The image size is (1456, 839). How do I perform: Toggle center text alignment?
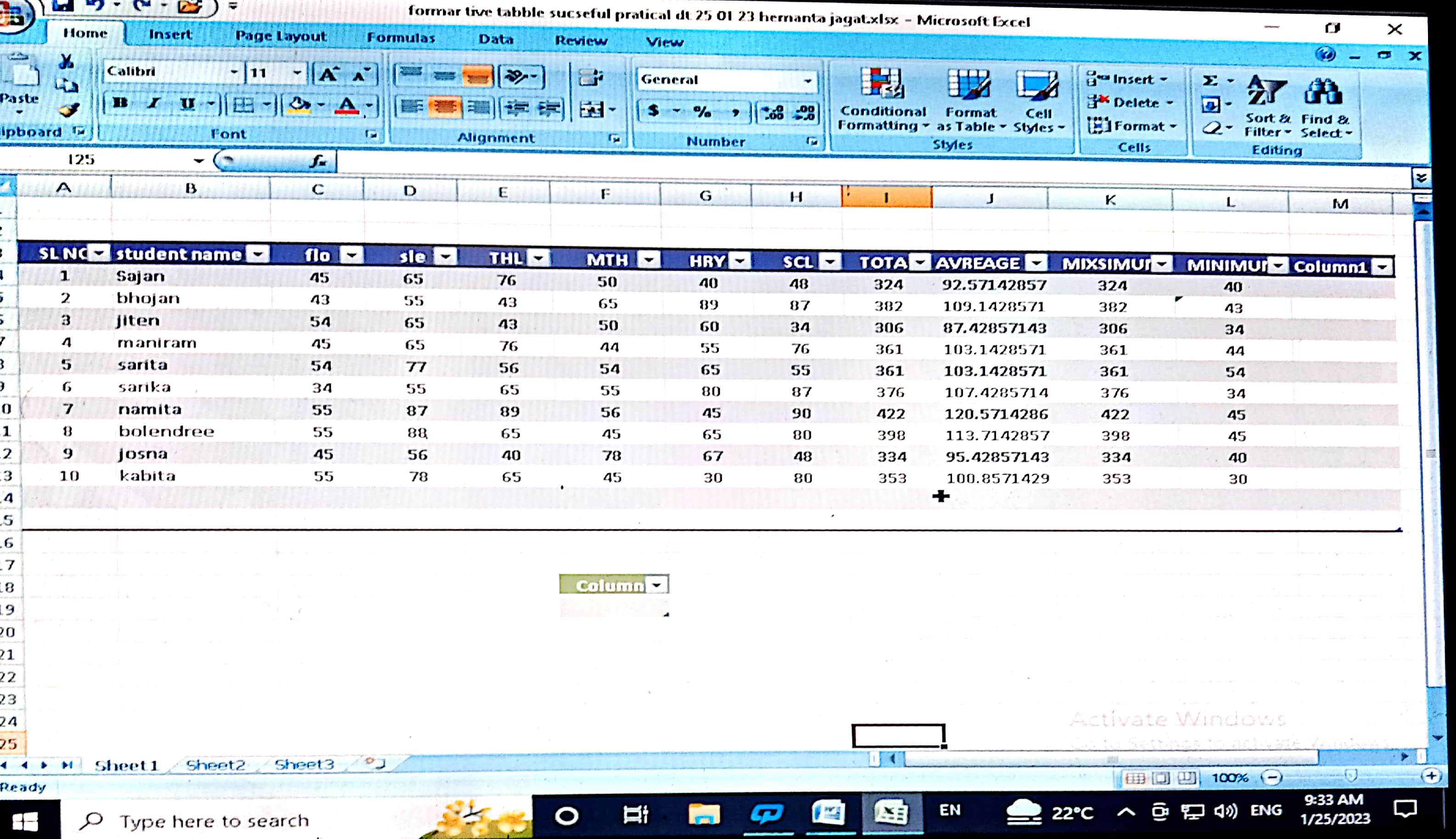[444, 107]
